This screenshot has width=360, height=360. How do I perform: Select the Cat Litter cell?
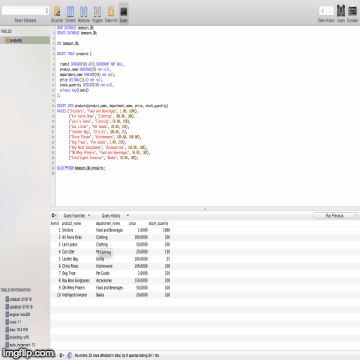pyautogui.click(x=68, y=252)
